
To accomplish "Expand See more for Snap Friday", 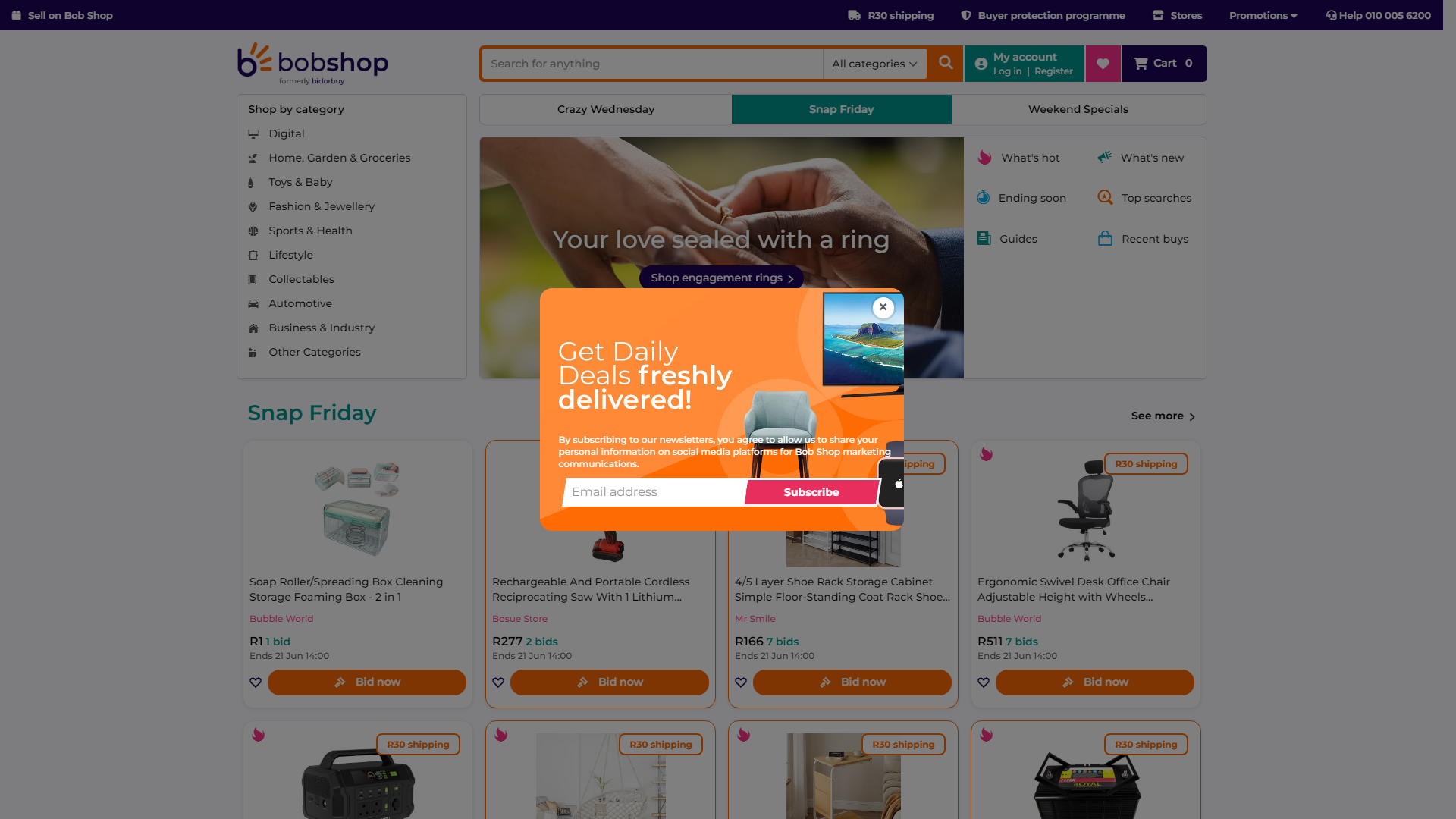I will [x=1163, y=416].
